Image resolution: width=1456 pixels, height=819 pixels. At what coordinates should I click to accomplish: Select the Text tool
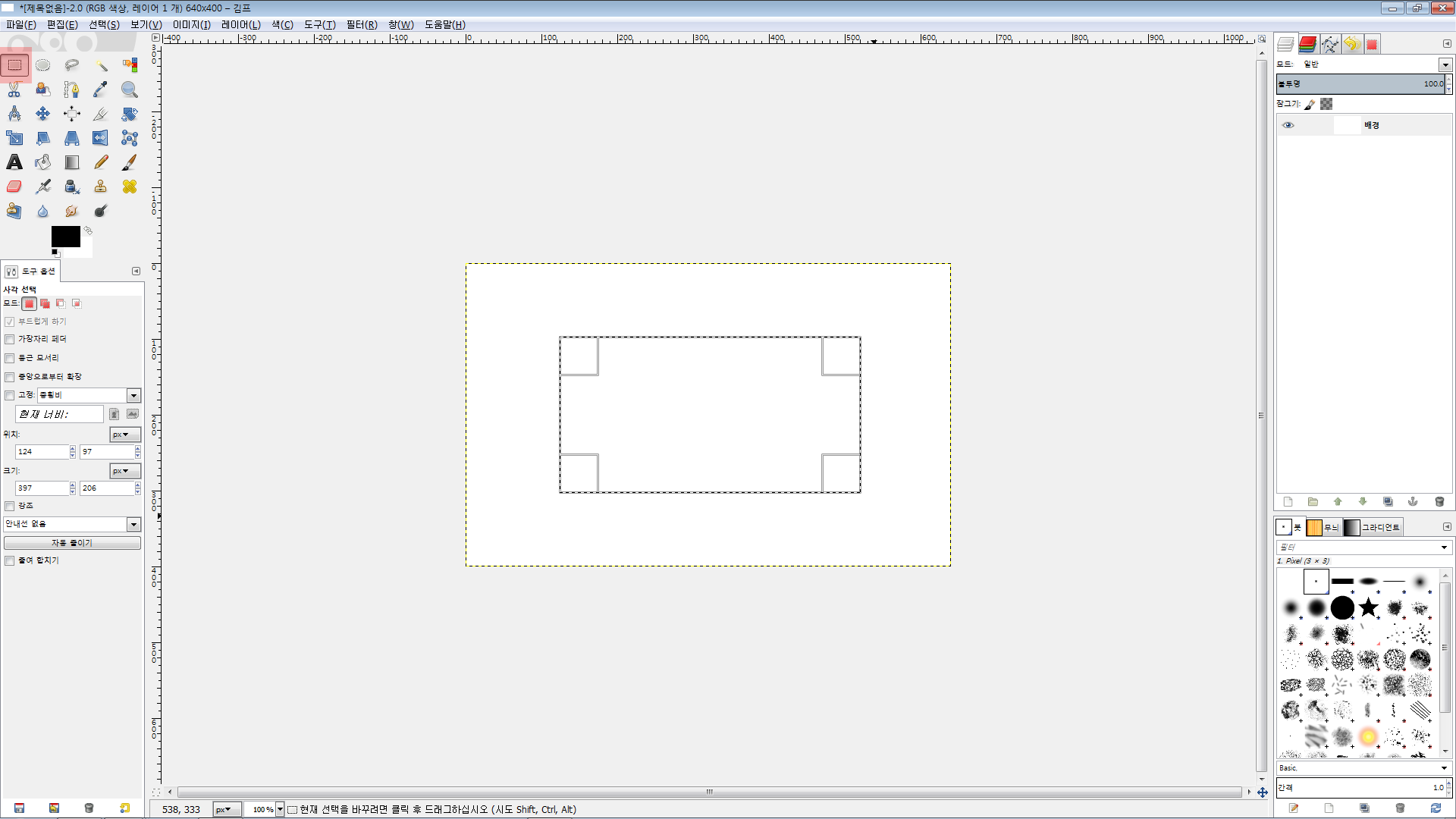click(14, 162)
